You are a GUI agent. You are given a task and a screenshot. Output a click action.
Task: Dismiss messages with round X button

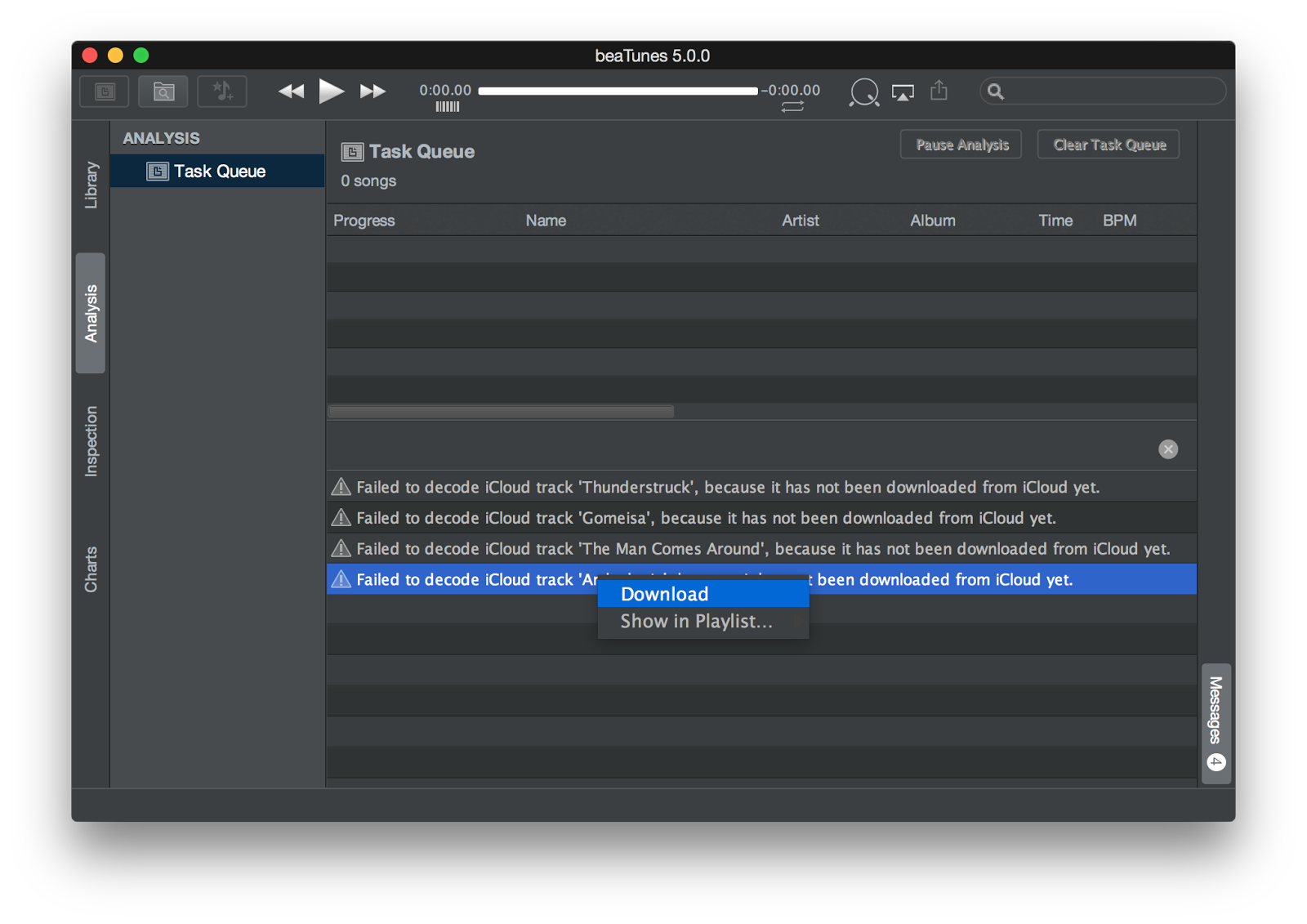1168,449
